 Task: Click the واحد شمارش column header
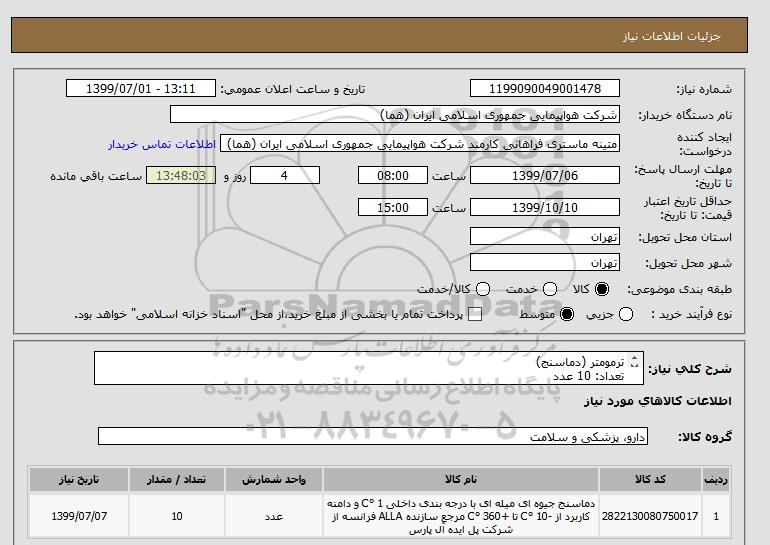pos(274,479)
